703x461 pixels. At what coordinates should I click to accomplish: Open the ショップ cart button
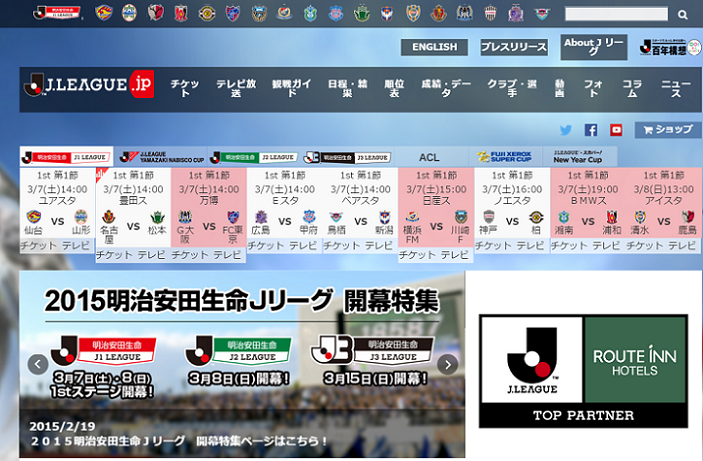click(668, 130)
